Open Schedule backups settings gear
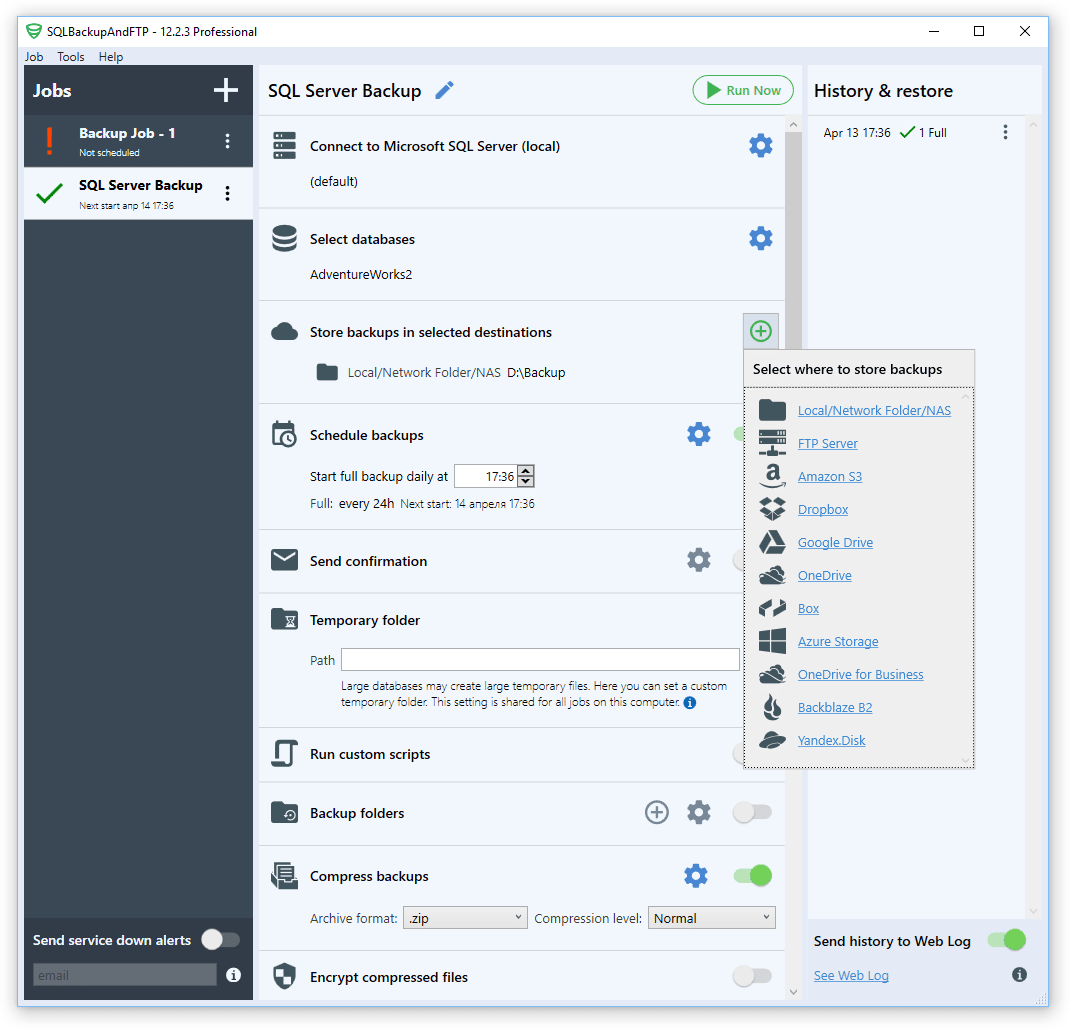1070x1029 pixels. click(x=698, y=434)
